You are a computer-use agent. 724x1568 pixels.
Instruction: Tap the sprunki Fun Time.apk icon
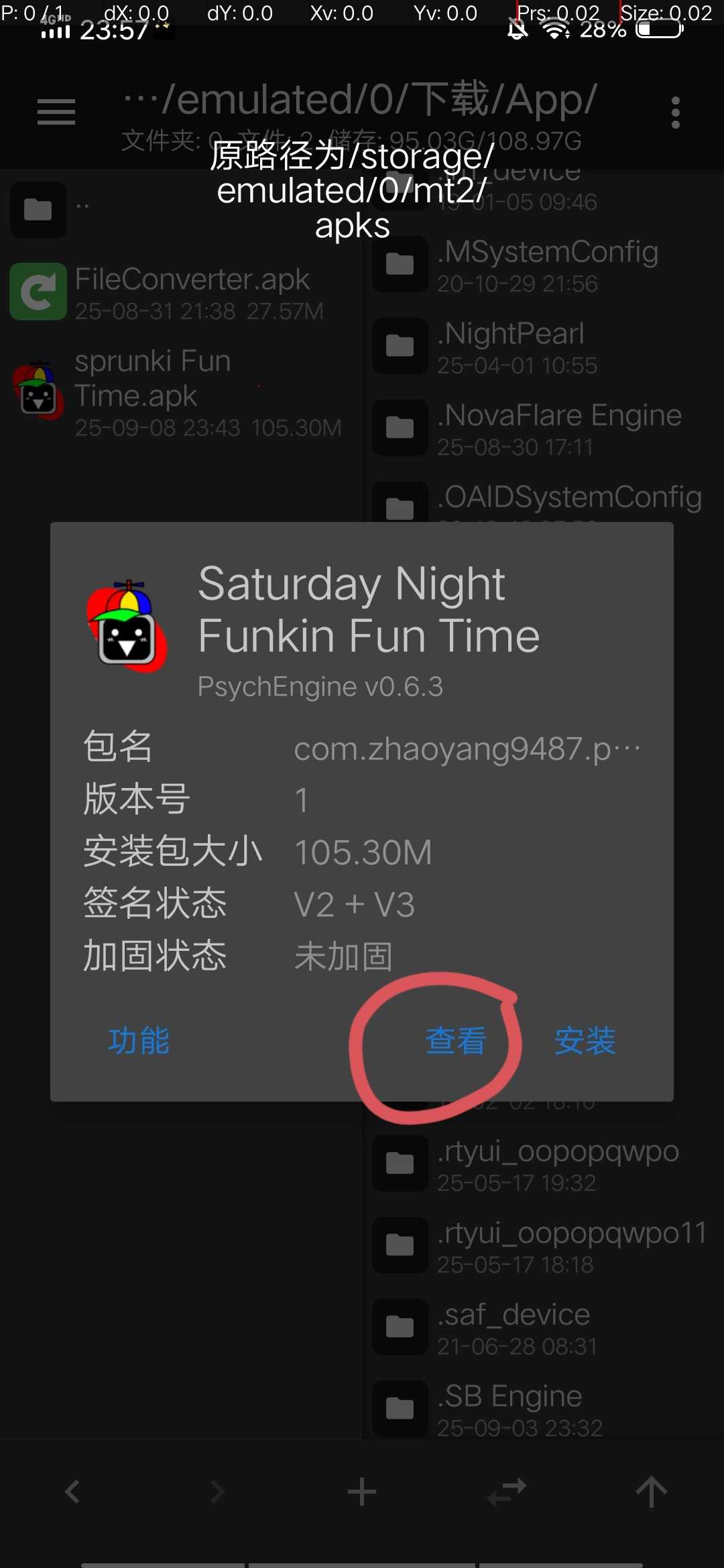pos(38,390)
